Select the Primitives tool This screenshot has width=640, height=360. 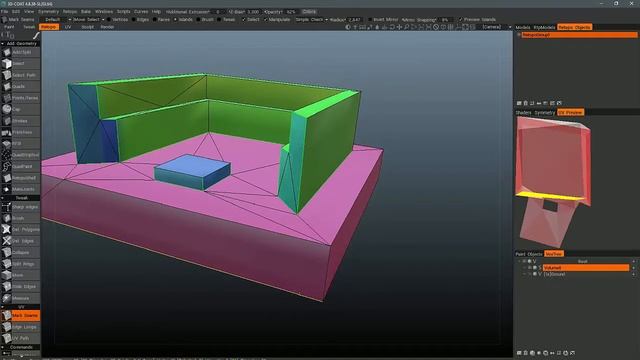[x=20, y=132]
